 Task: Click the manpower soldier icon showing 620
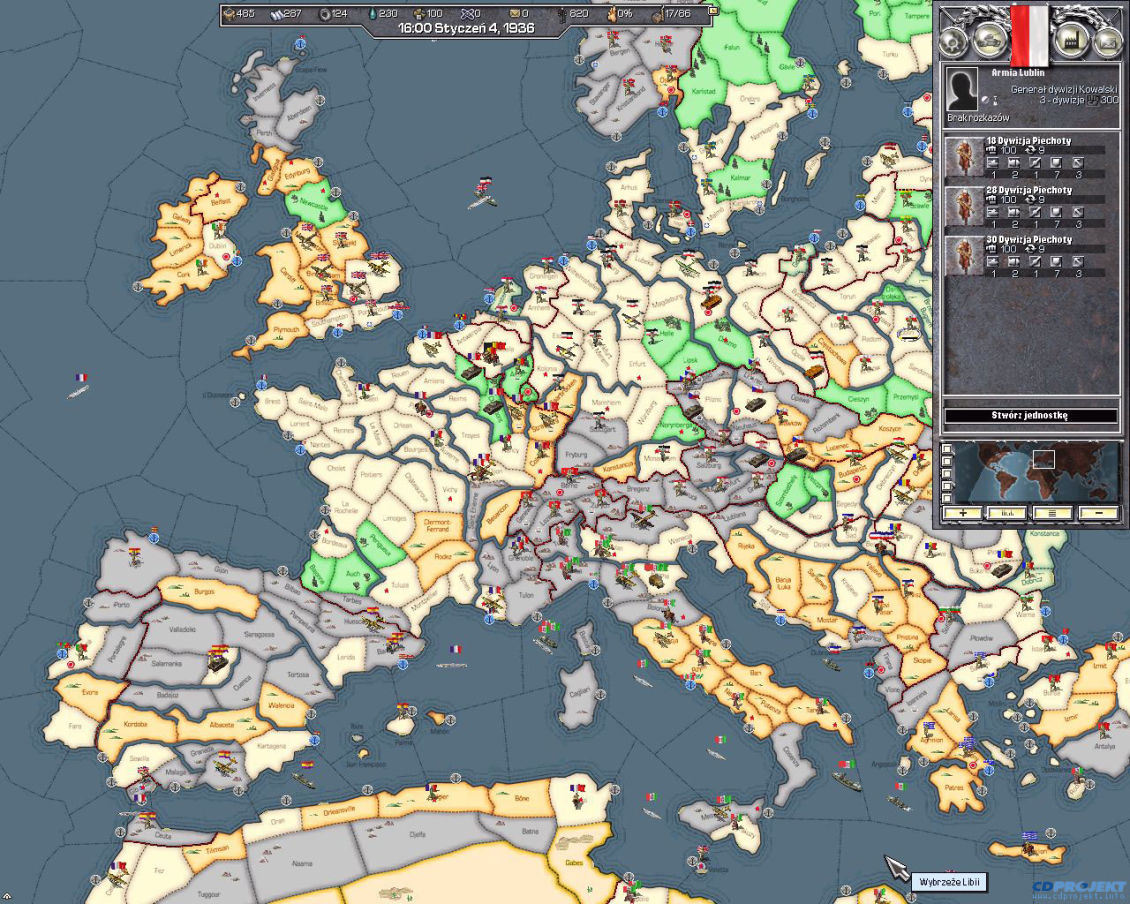pyautogui.click(x=562, y=14)
